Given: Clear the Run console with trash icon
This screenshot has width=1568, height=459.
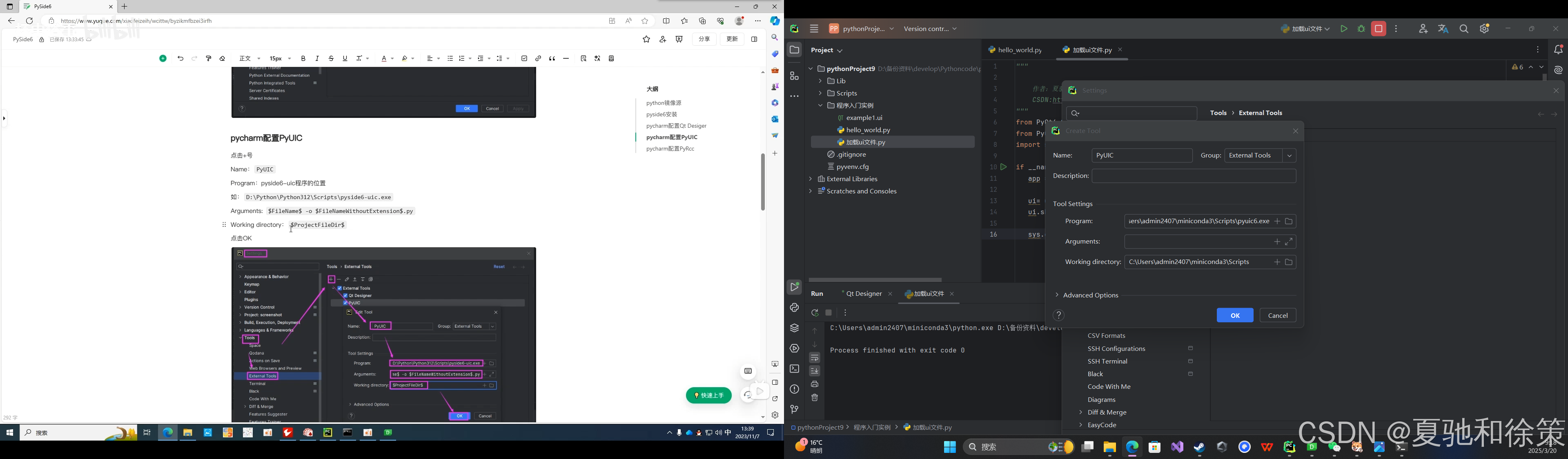Looking at the screenshot, I should 815,397.
